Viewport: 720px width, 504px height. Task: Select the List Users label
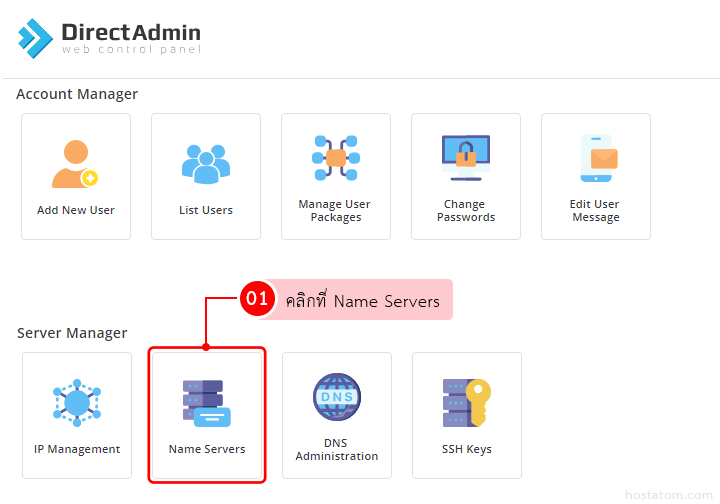(x=206, y=210)
